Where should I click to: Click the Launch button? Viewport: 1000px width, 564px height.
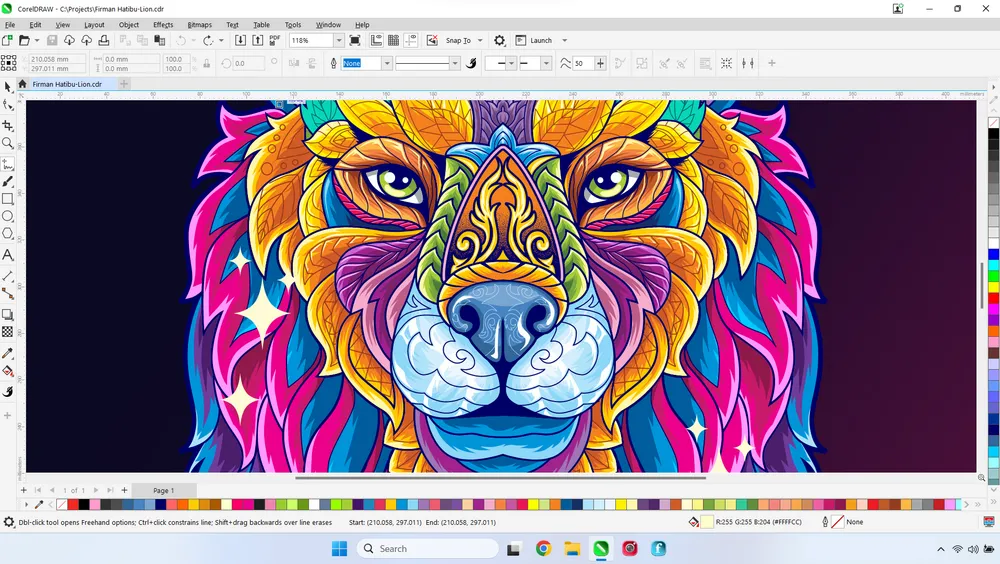541,41
